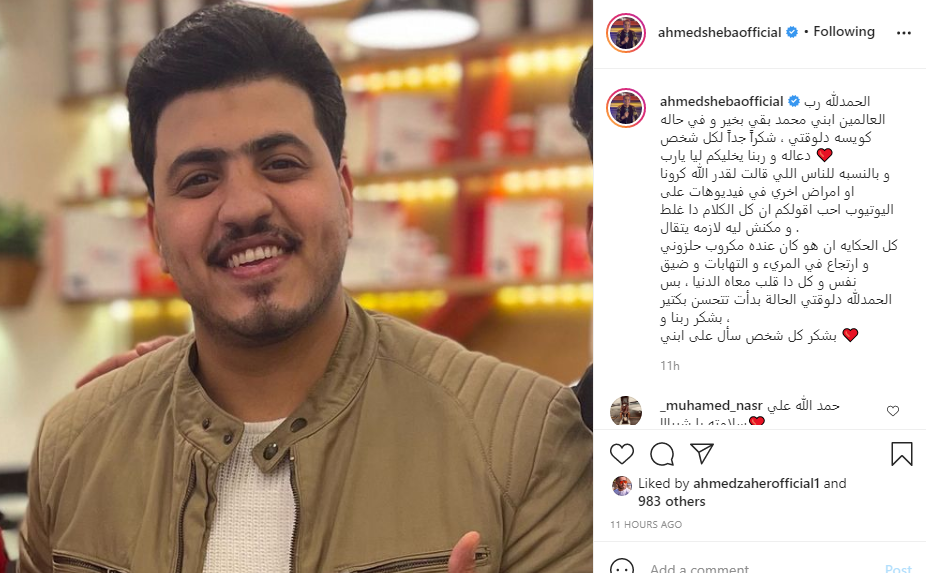Open ahmedshebaofficial username in the caption
This screenshot has height=573, width=926.
[x=722, y=101]
